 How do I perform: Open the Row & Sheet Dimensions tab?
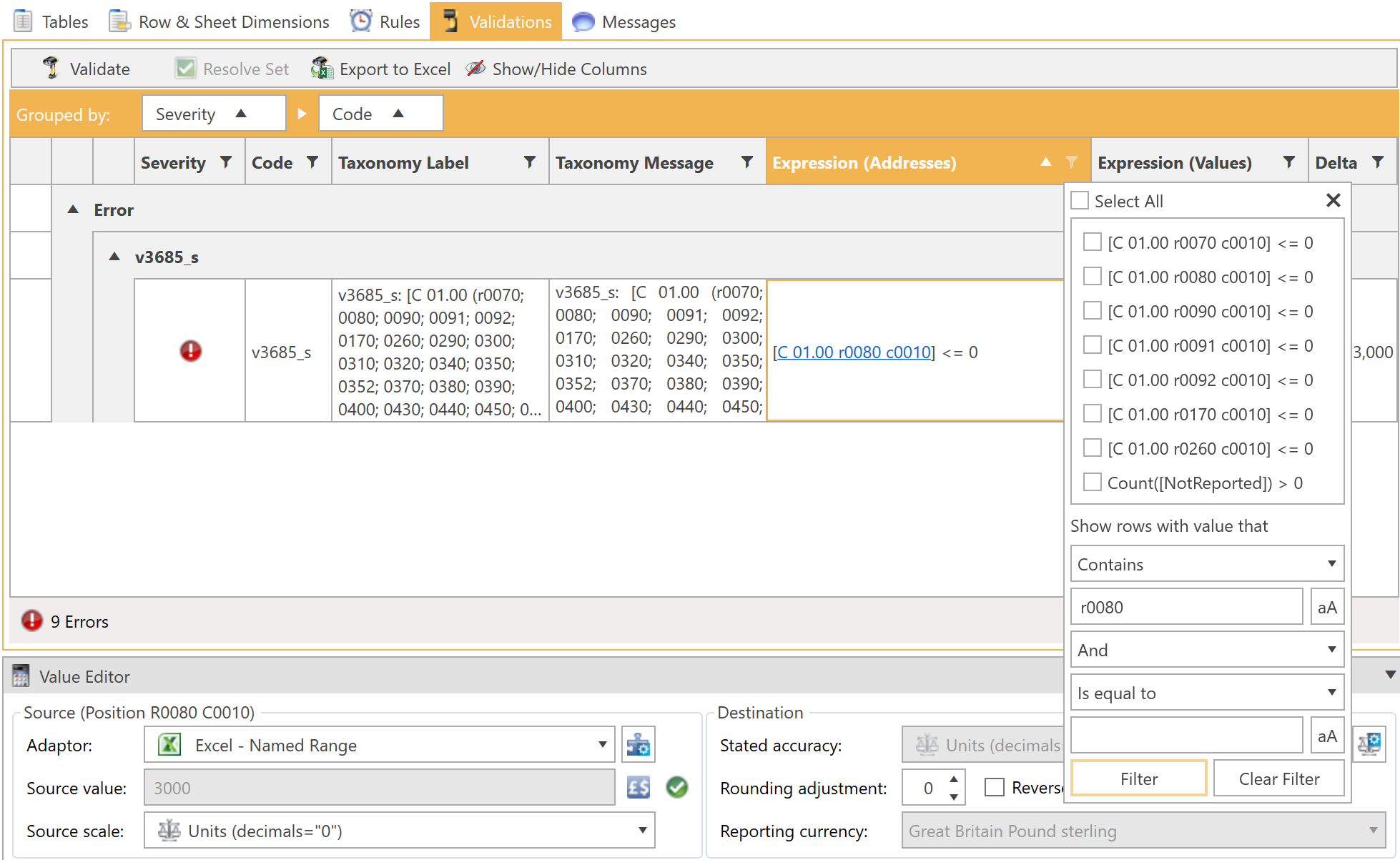click(x=220, y=21)
